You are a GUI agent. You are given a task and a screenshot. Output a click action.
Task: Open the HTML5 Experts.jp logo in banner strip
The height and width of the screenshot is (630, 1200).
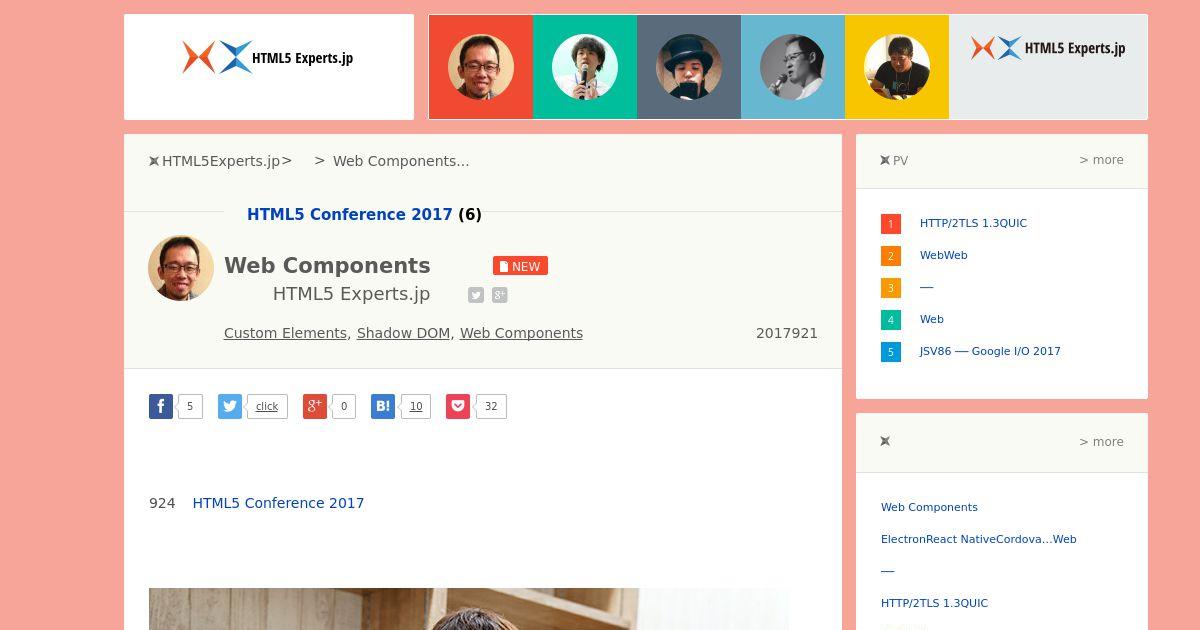[x=1048, y=48]
